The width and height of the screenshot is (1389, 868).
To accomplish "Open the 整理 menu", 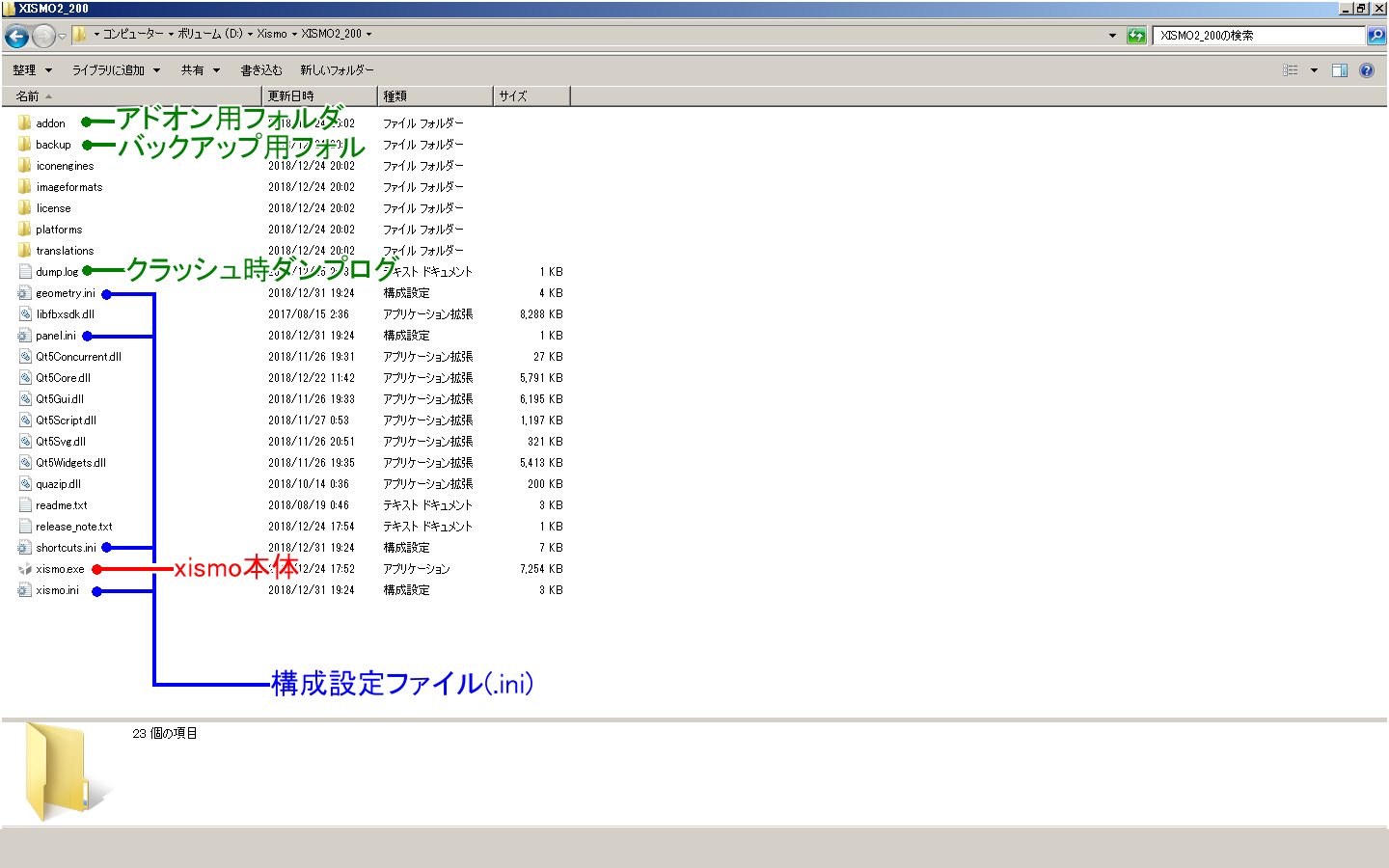I will click(x=32, y=70).
